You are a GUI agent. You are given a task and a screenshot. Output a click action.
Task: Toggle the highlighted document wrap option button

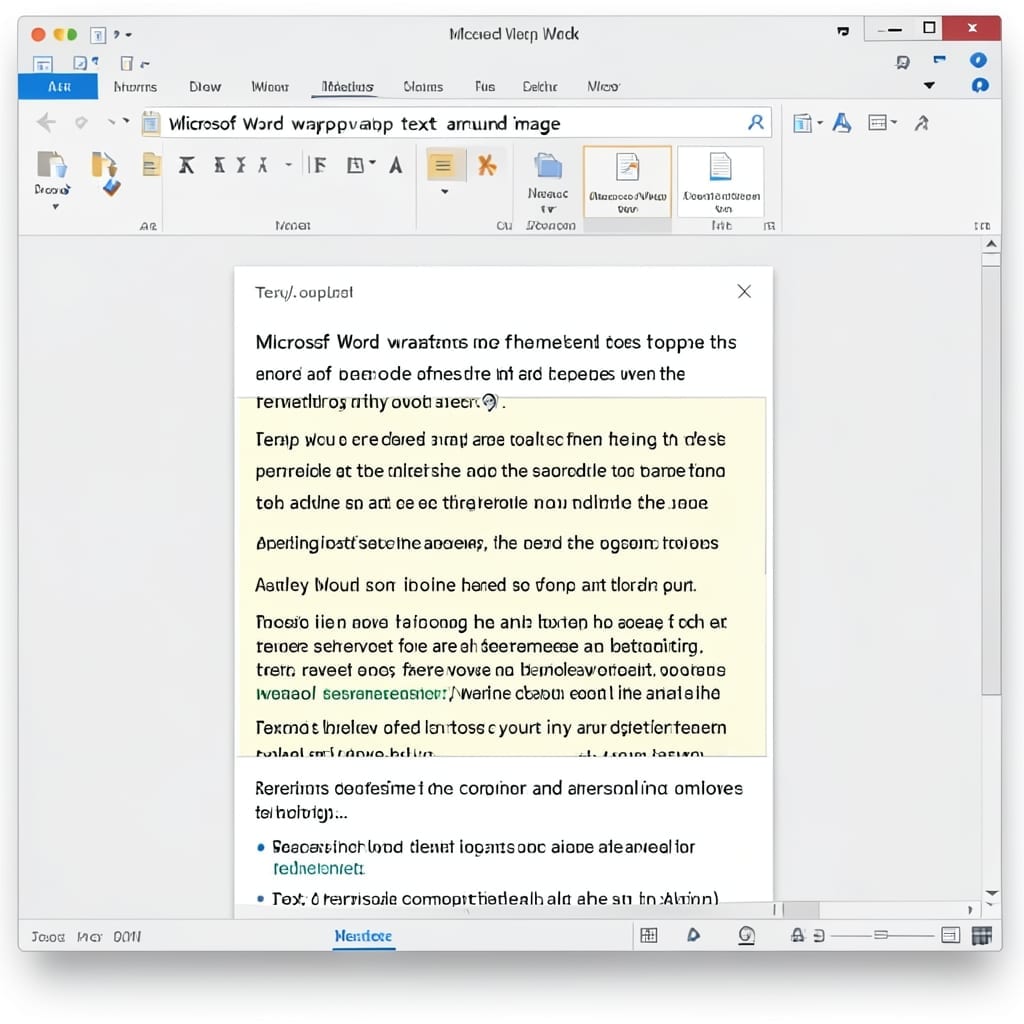point(627,182)
